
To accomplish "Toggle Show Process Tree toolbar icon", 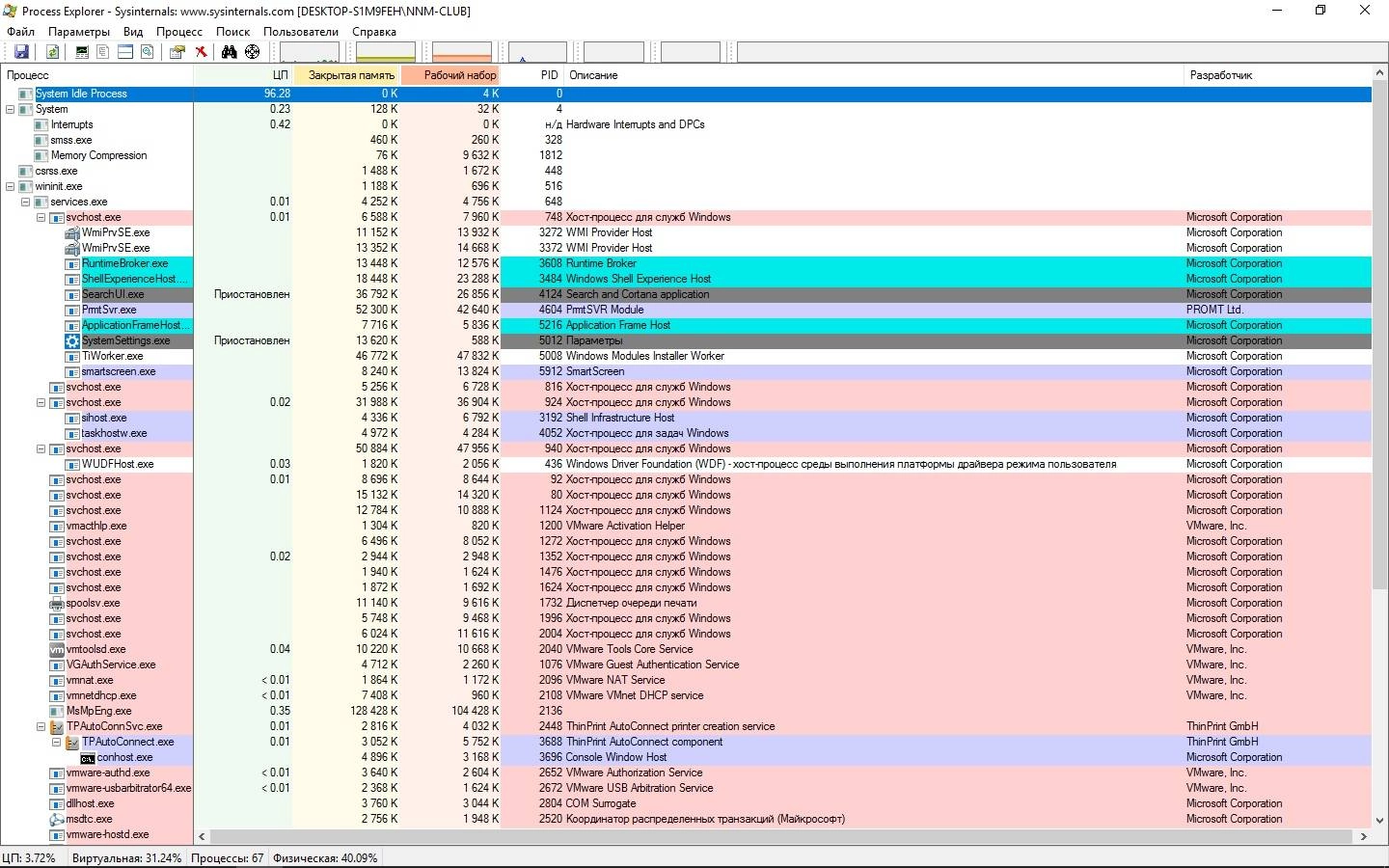I will coord(103,52).
